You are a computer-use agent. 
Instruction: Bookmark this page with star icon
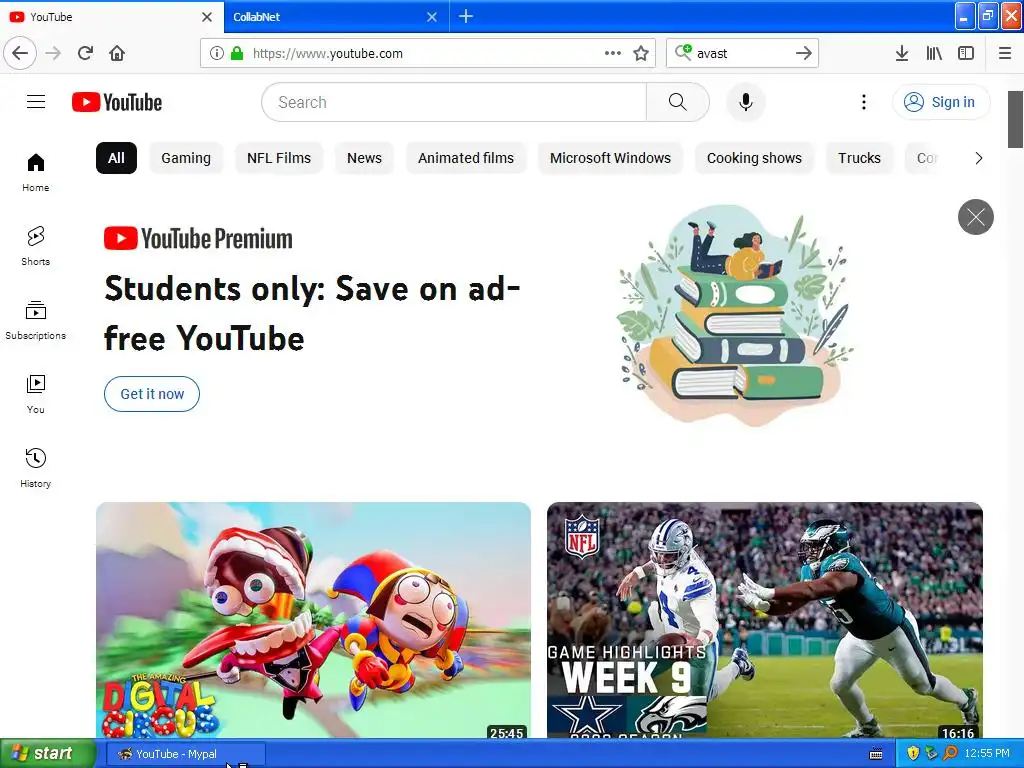point(641,53)
